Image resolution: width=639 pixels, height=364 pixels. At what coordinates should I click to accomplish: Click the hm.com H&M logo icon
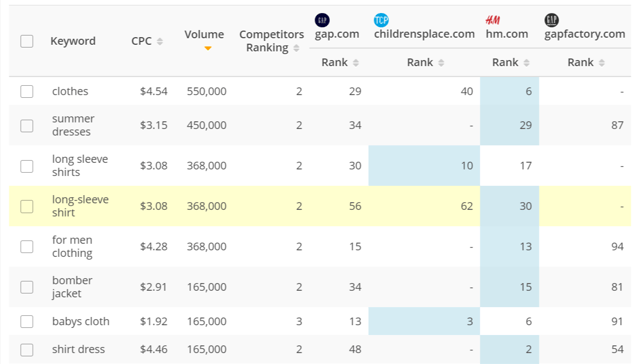[x=492, y=20]
